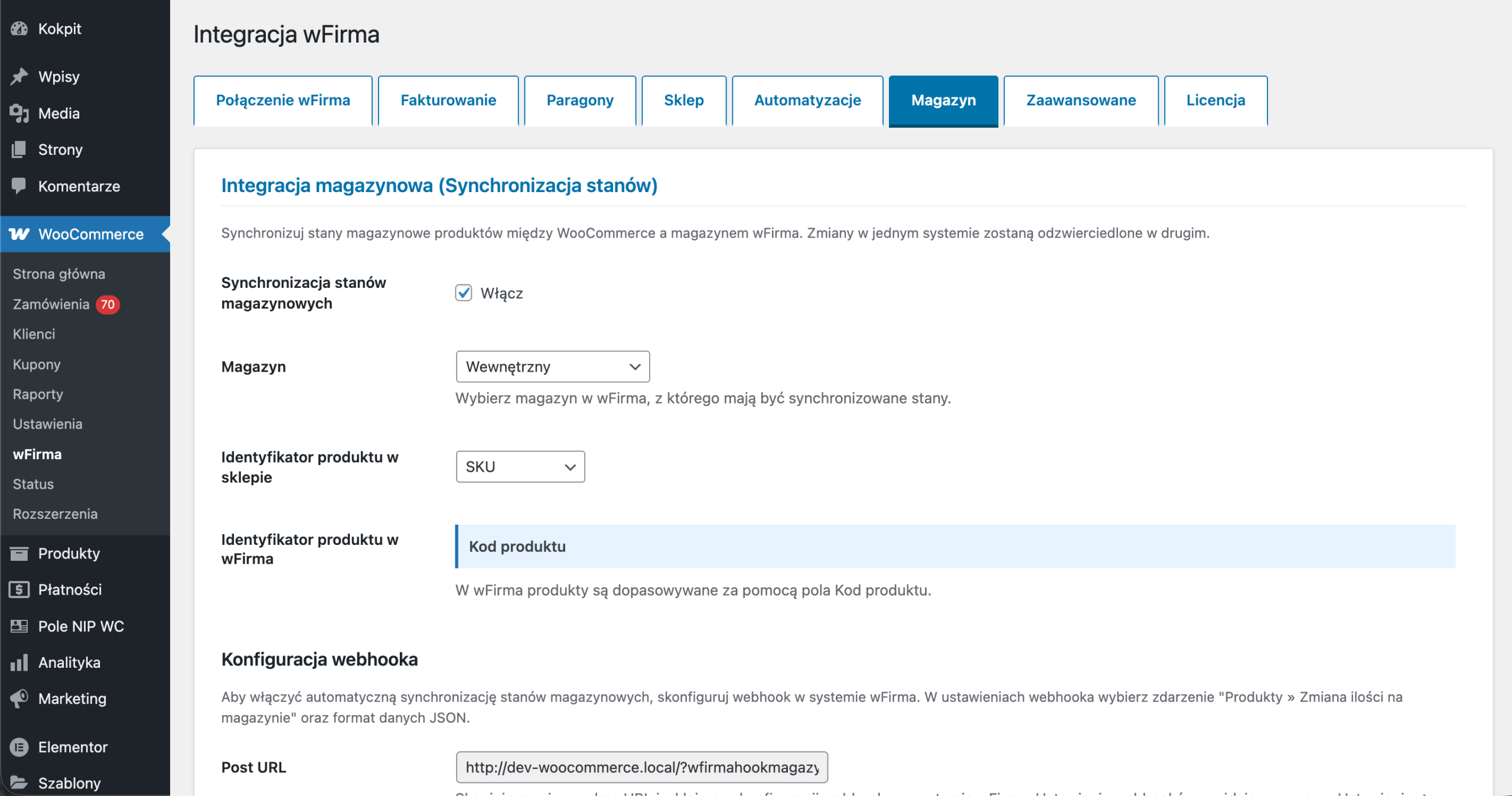Click the Komentarze bubble icon
The width and height of the screenshot is (1512, 796).
click(x=19, y=186)
